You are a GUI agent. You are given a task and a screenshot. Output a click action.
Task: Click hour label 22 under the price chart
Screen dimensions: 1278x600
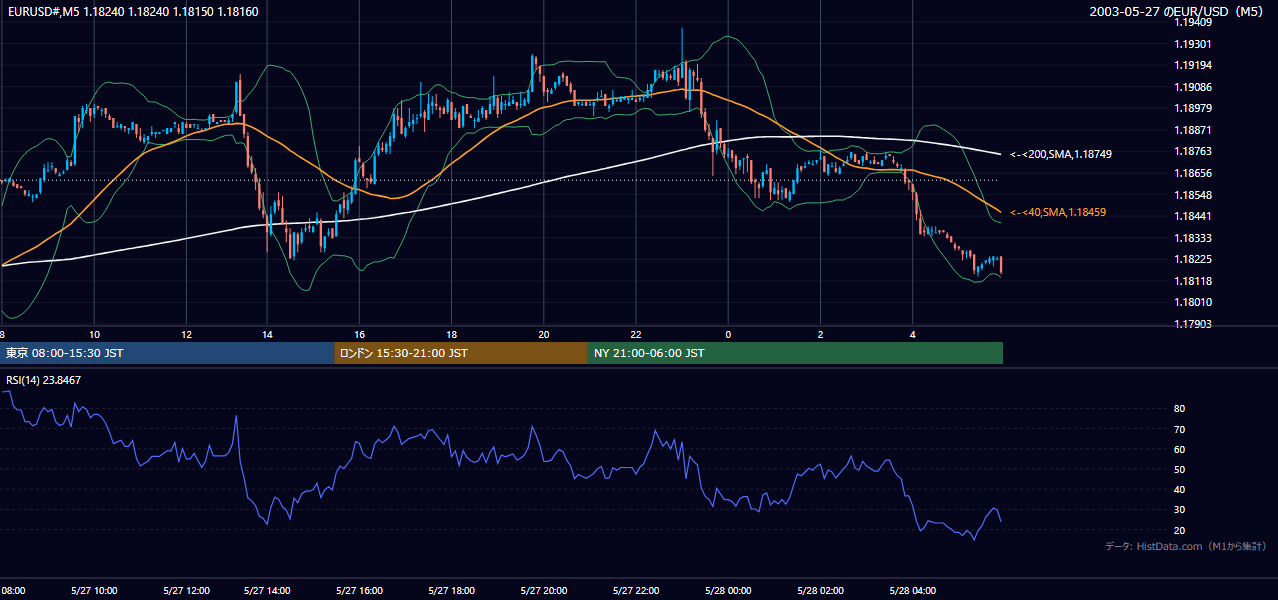[x=636, y=334]
